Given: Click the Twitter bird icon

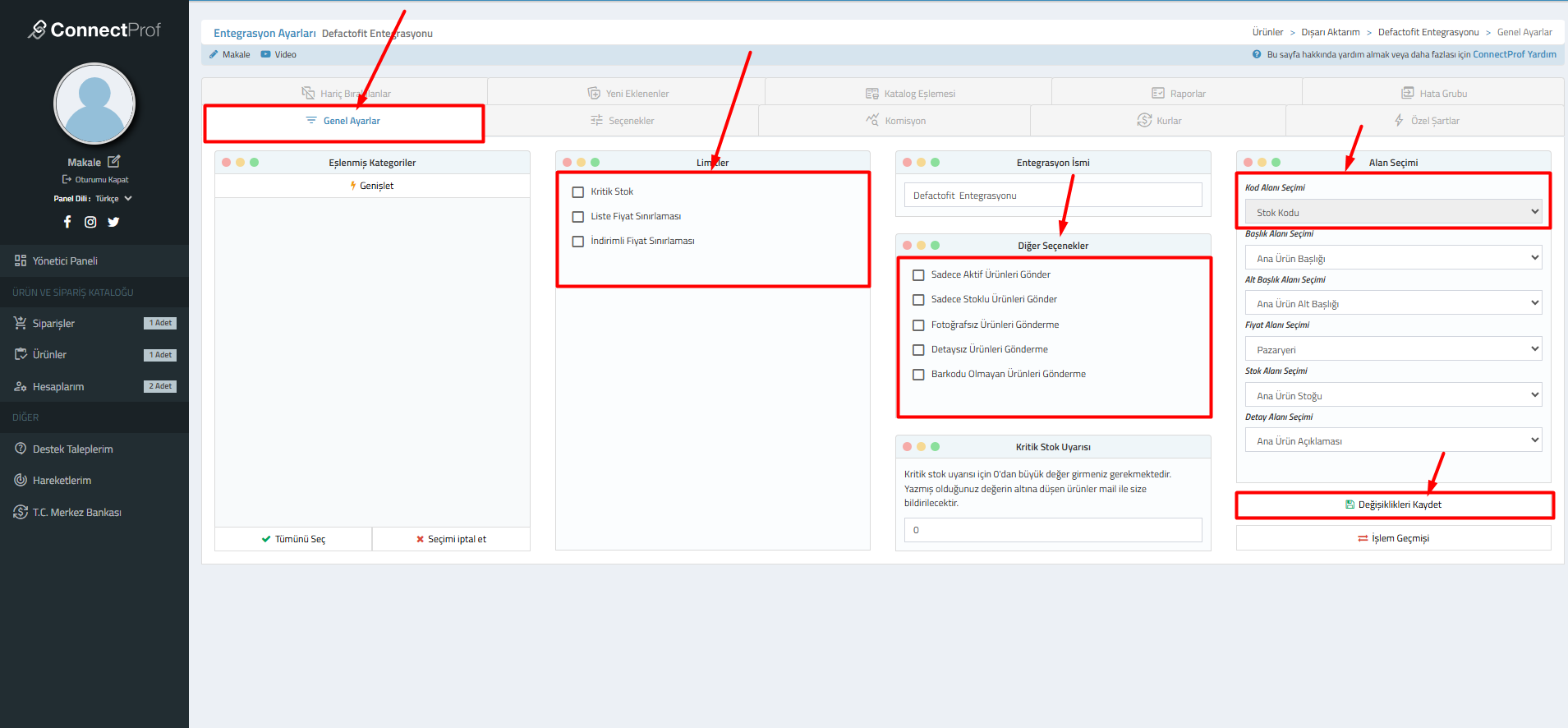Looking at the screenshot, I should click(x=113, y=222).
